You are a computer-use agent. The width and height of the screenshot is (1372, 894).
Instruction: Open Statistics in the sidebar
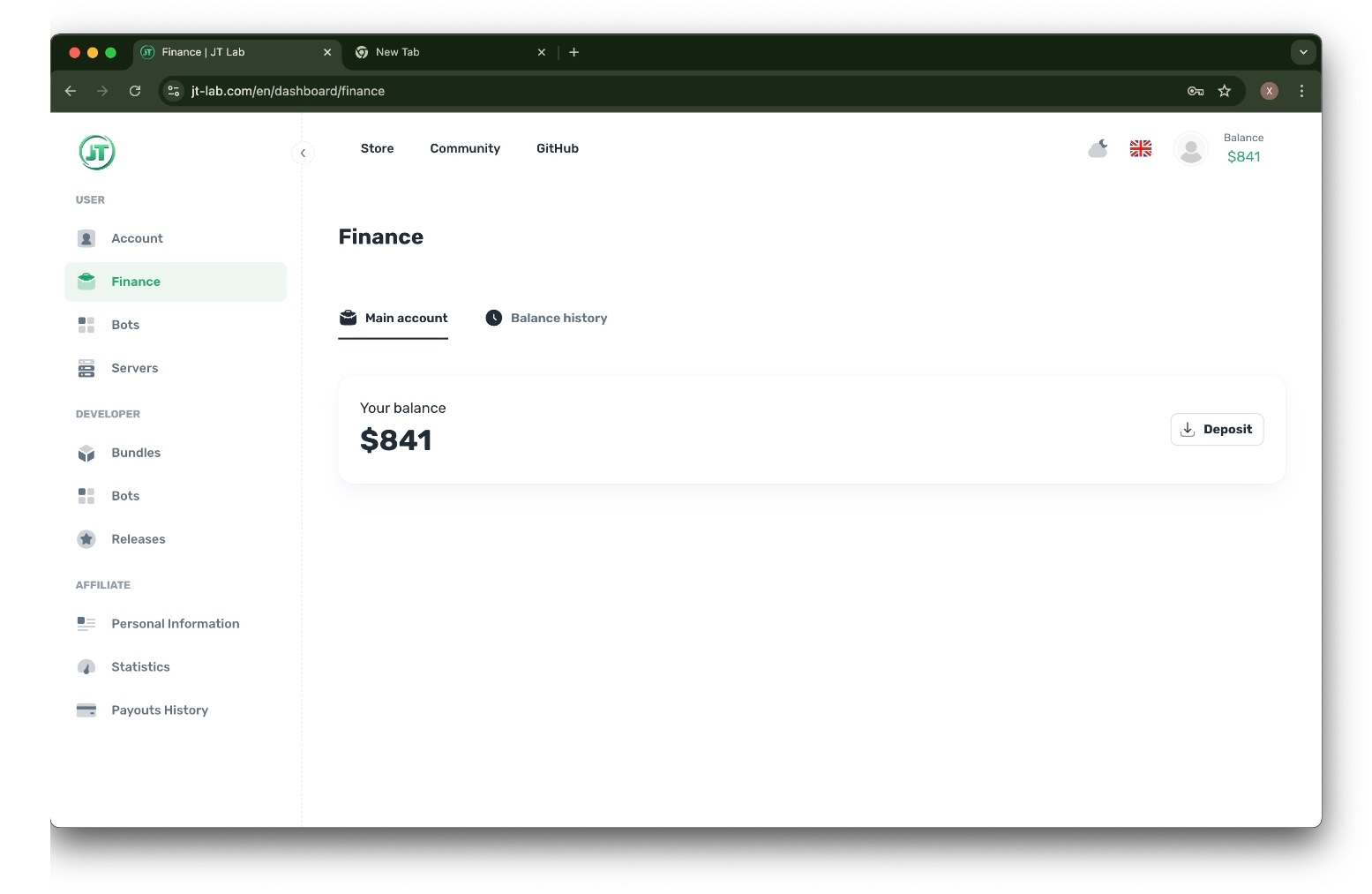176,667
